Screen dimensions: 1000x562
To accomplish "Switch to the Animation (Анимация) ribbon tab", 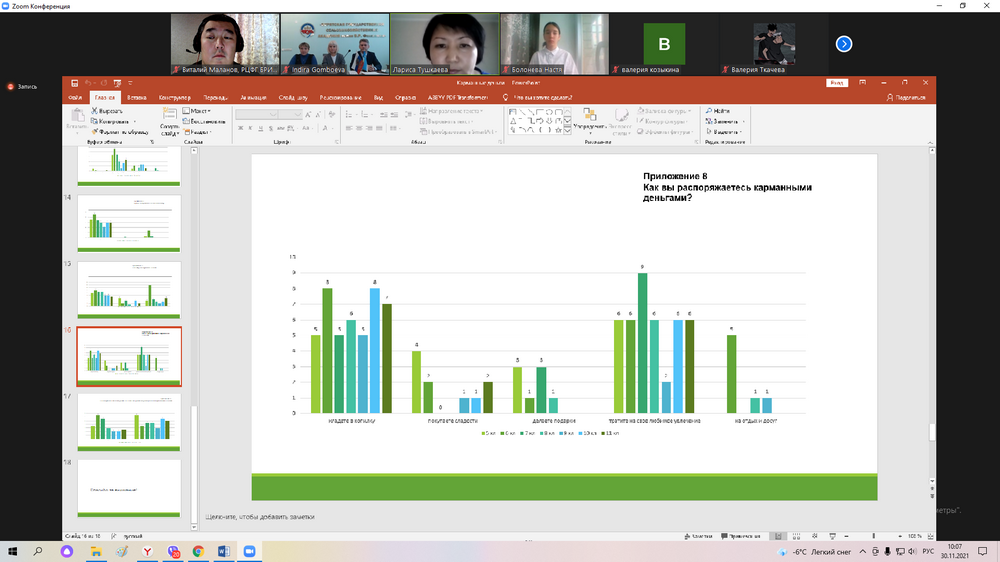I will pyautogui.click(x=254, y=97).
